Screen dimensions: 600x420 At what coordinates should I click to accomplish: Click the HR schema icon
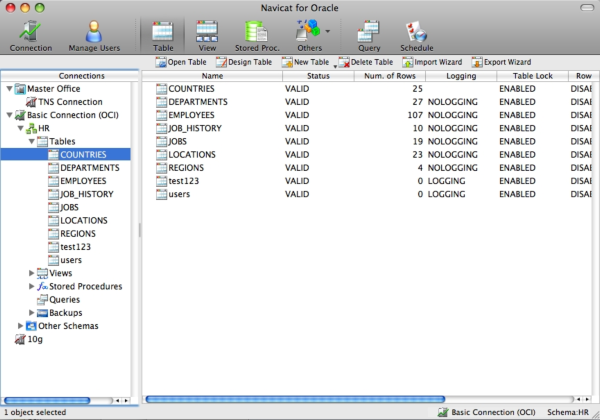point(31,129)
